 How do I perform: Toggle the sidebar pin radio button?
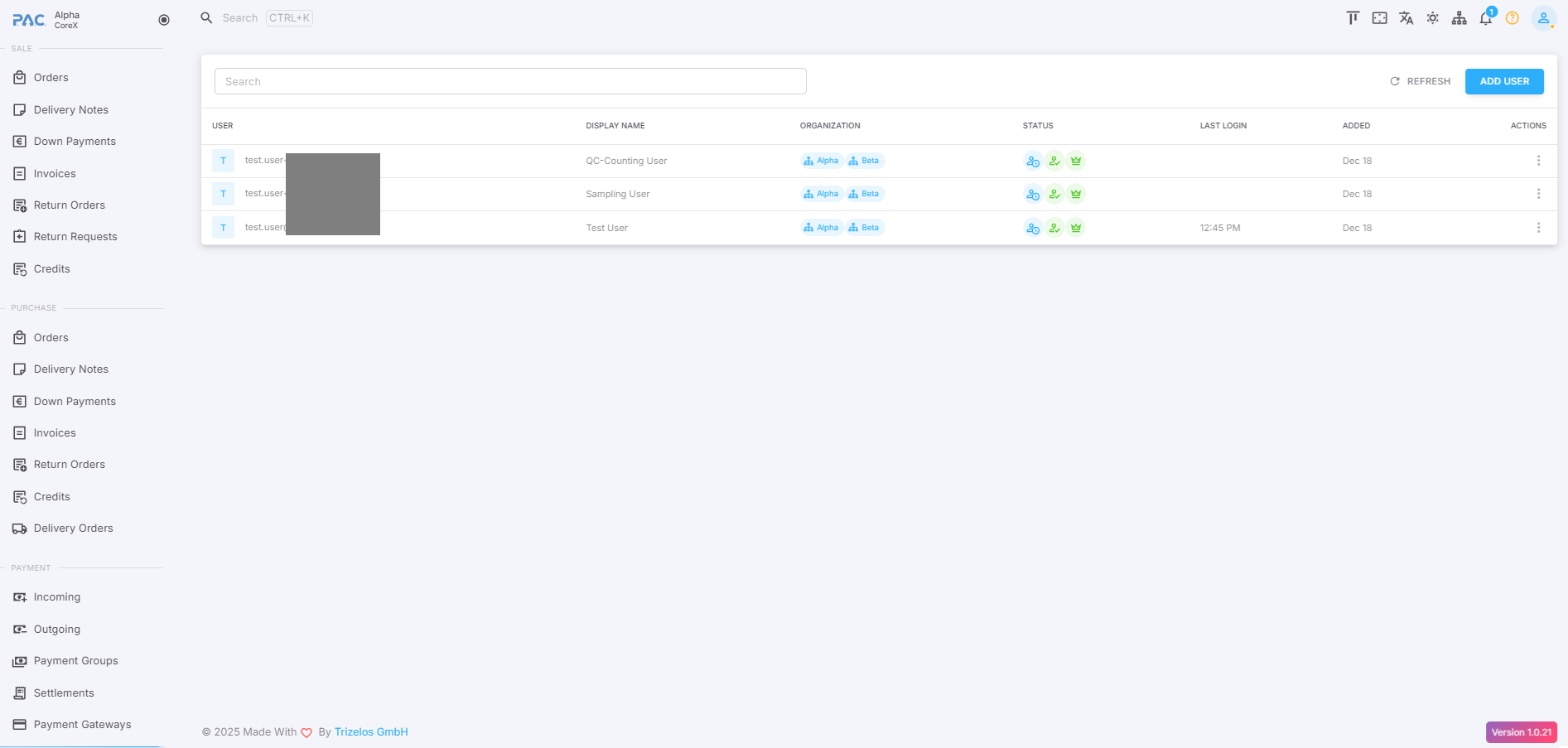(164, 20)
